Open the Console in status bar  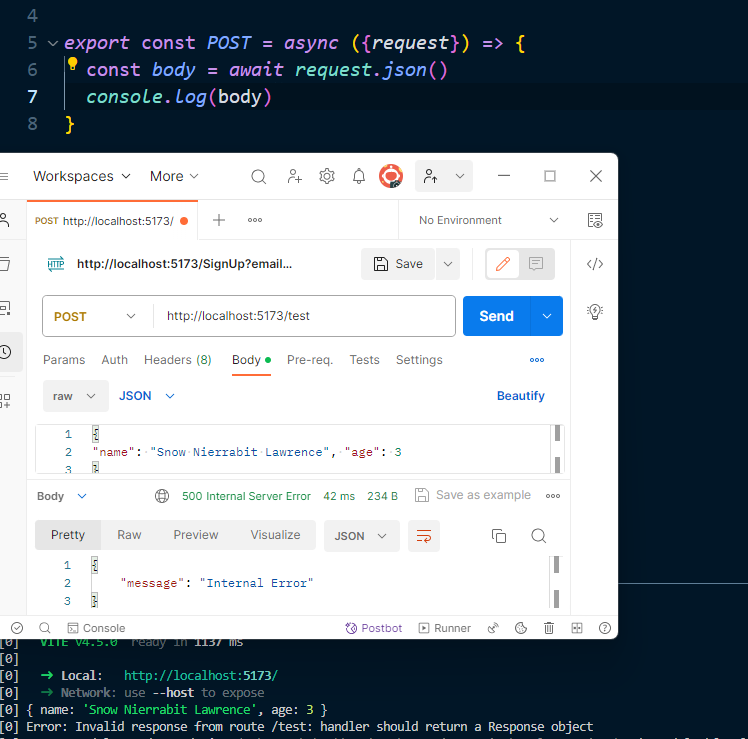96,628
